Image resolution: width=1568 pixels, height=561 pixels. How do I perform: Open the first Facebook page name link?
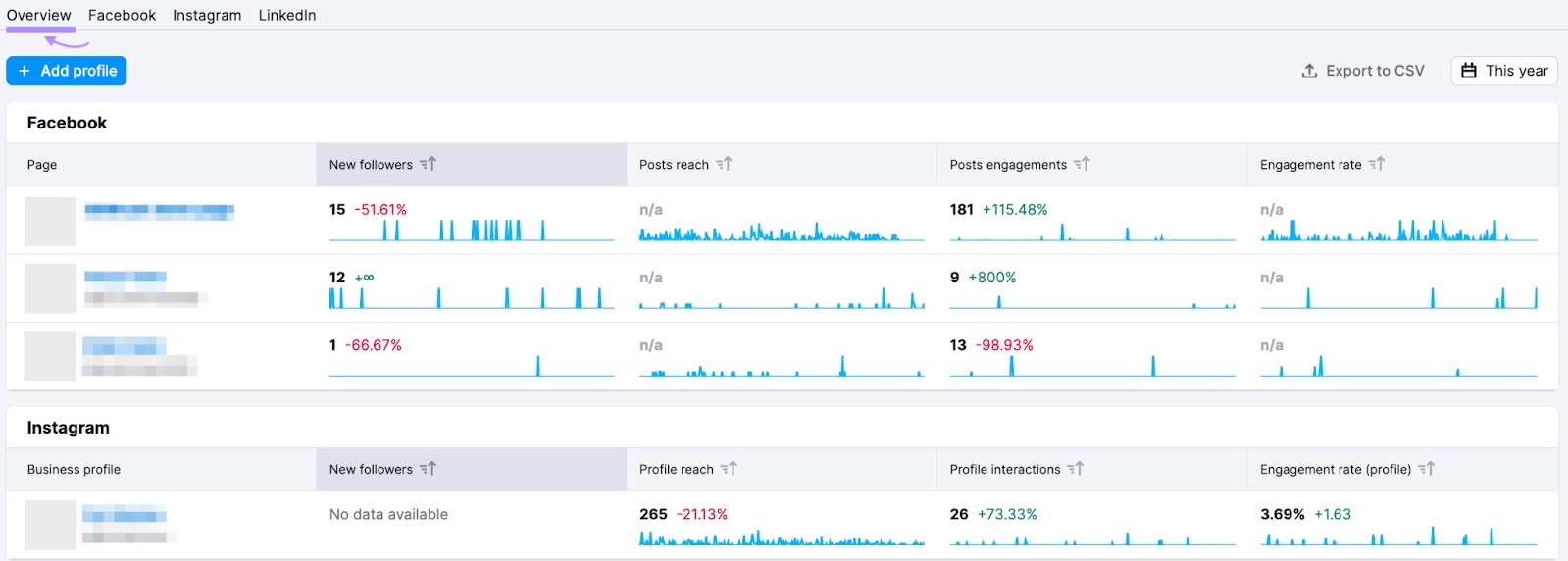click(159, 210)
